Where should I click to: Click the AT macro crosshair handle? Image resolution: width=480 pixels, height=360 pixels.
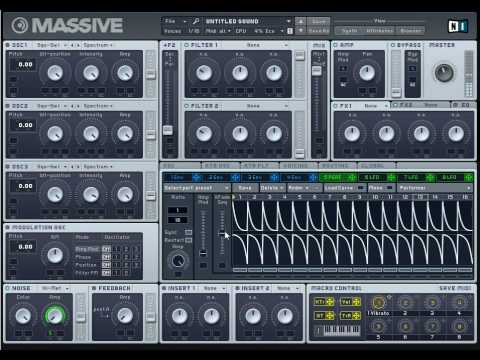330,315
